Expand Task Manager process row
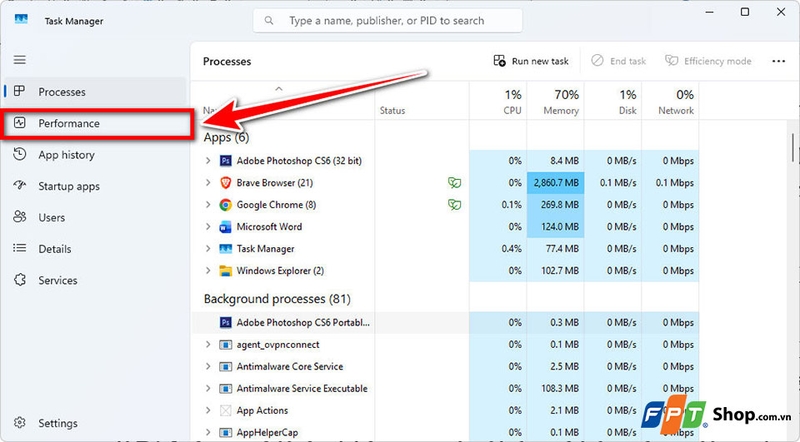This screenshot has height=442, width=800. 208,249
